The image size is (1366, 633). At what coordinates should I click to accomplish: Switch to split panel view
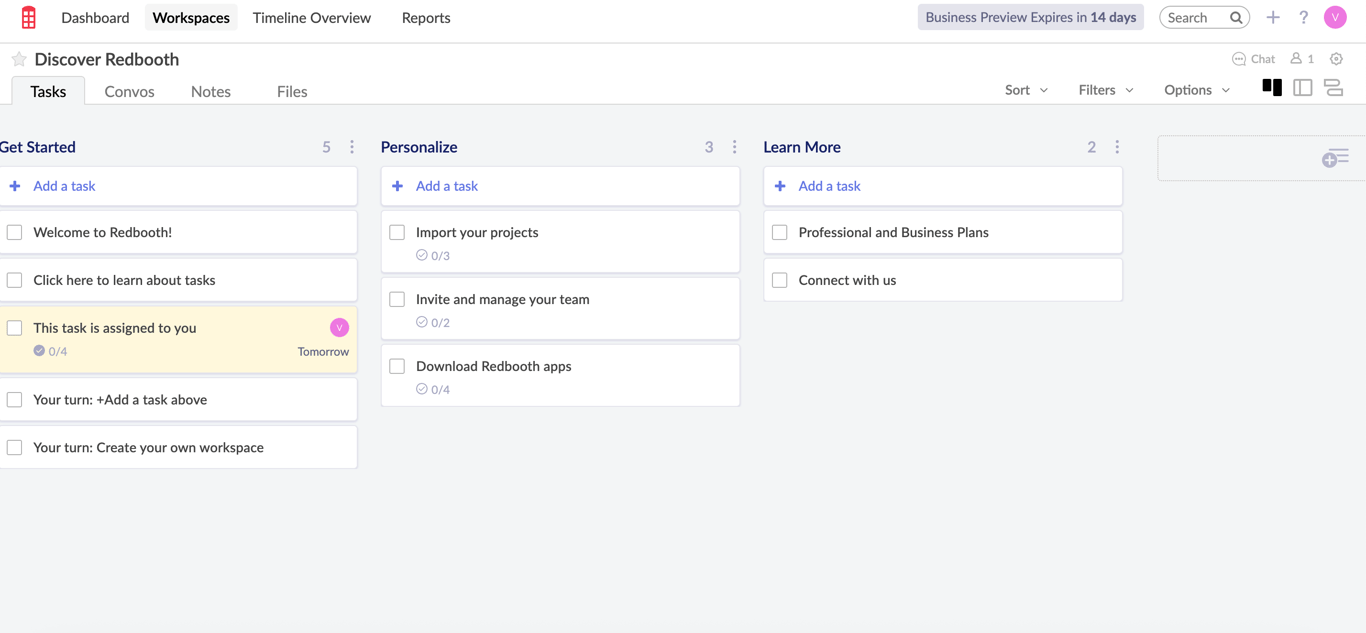(1302, 88)
